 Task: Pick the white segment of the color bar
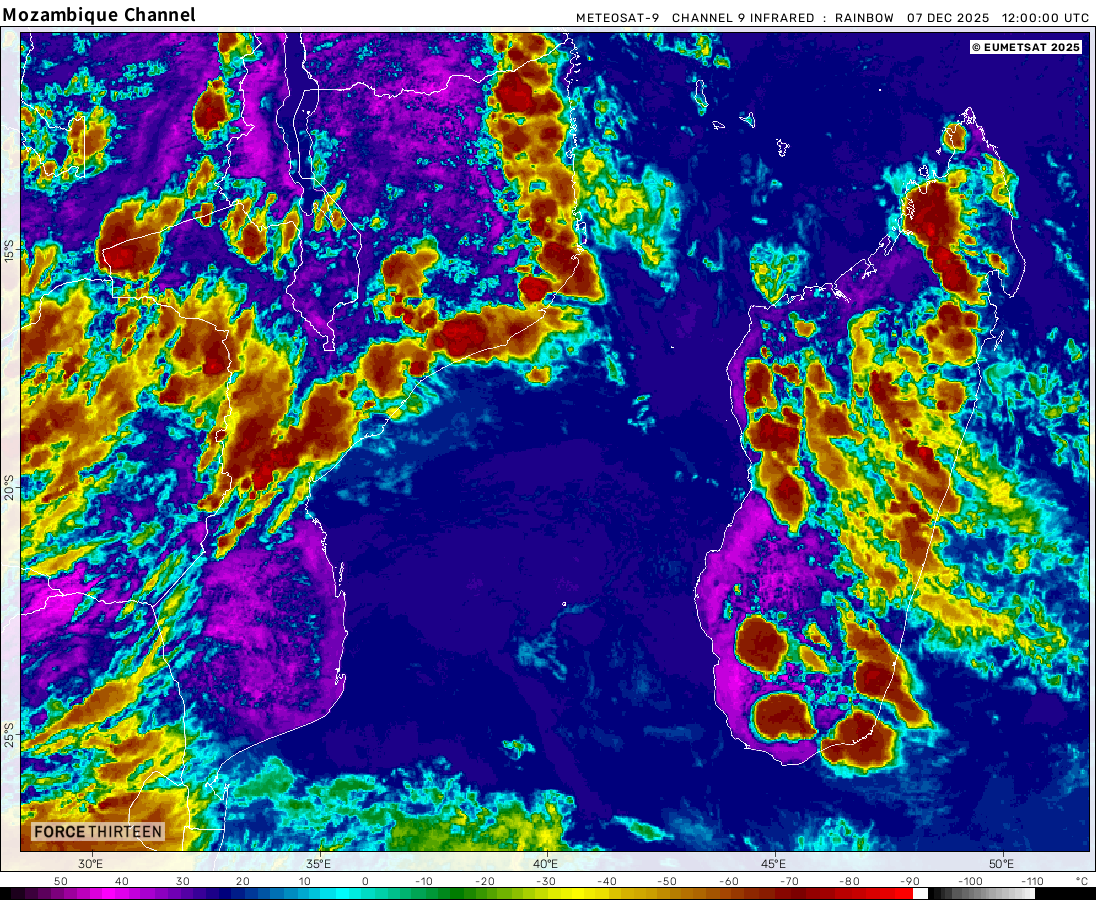click(x=920, y=894)
